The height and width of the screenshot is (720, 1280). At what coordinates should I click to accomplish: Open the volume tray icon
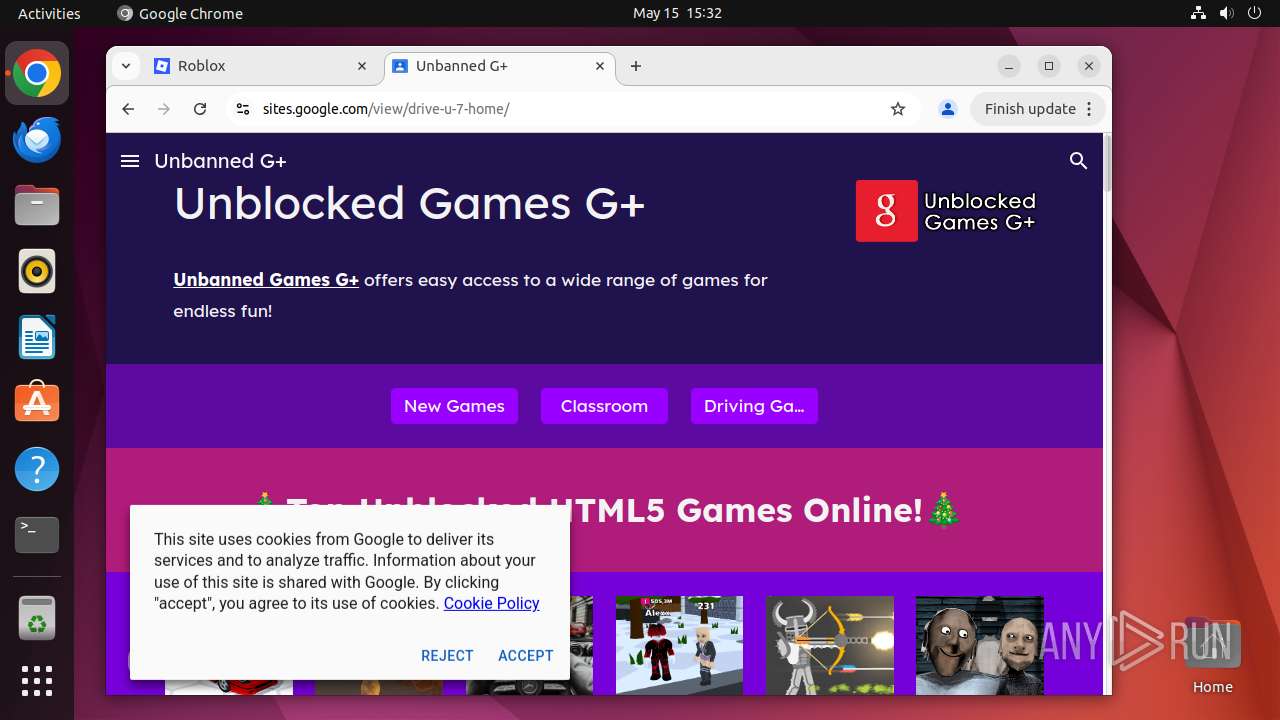pyautogui.click(x=1226, y=13)
